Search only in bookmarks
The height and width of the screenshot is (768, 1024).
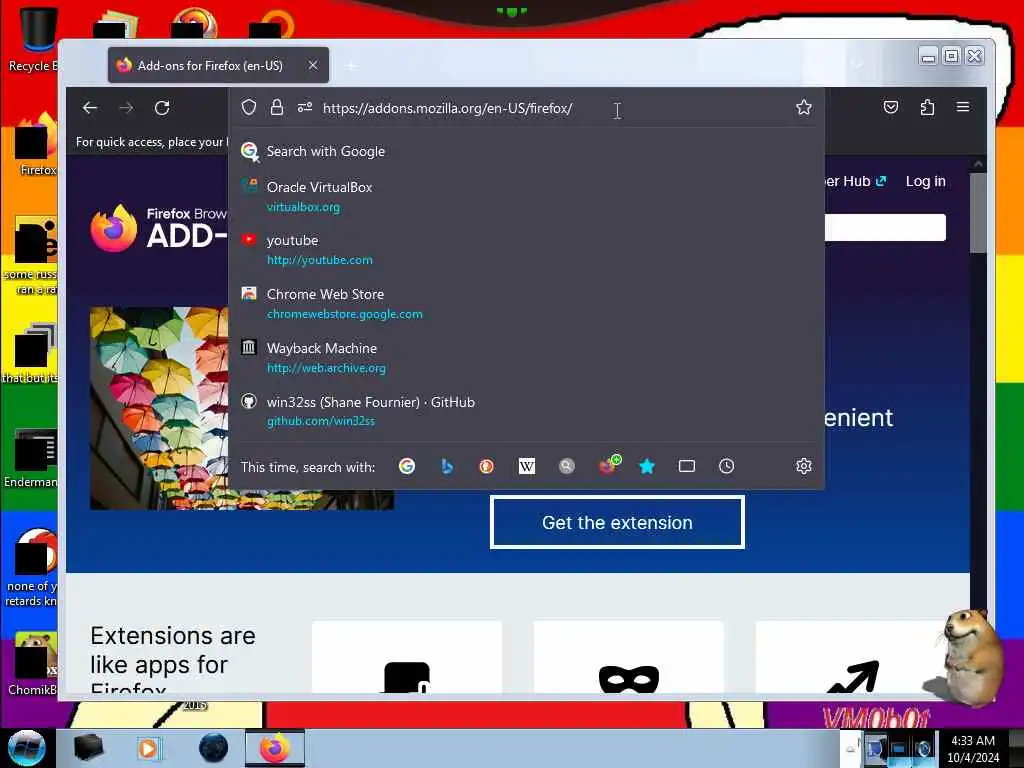tap(647, 466)
